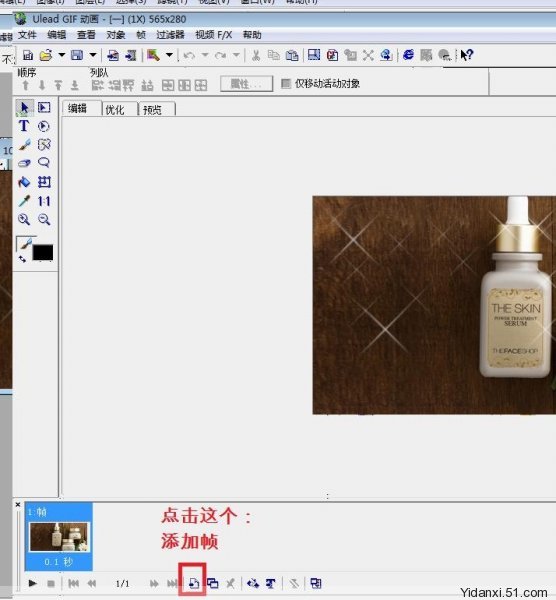Click the frame panel icon after last separator
The height and width of the screenshot is (600, 556).
click(316, 584)
